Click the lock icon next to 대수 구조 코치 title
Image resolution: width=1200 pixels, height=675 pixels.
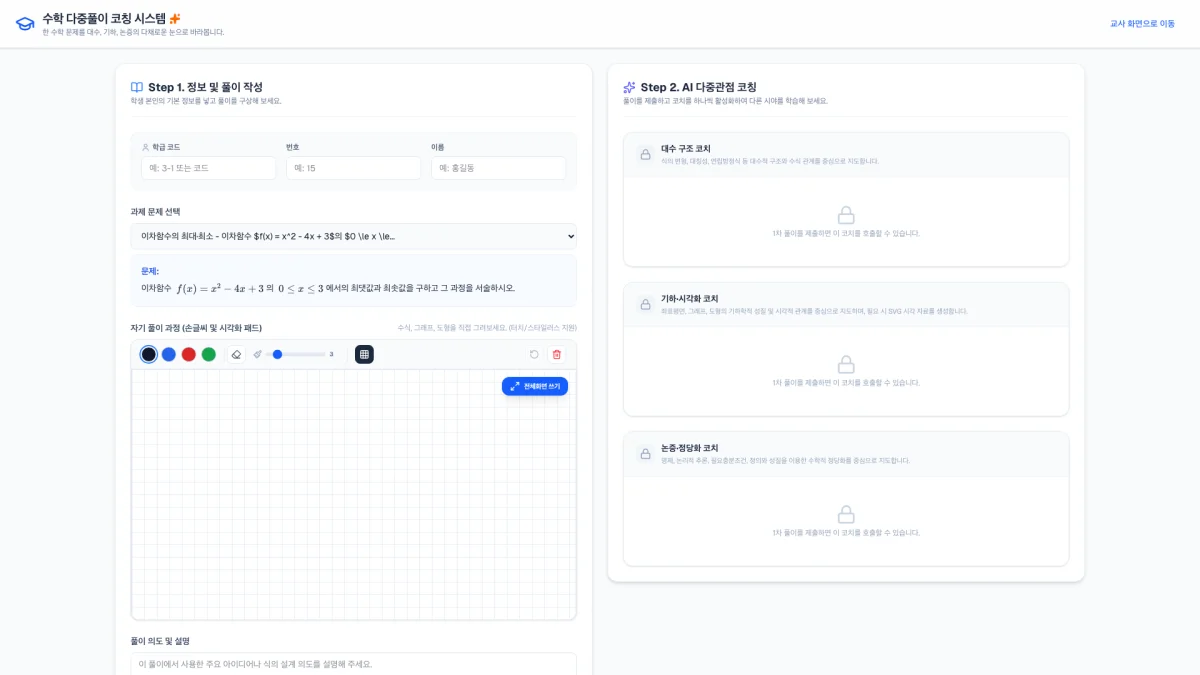(x=645, y=154)
